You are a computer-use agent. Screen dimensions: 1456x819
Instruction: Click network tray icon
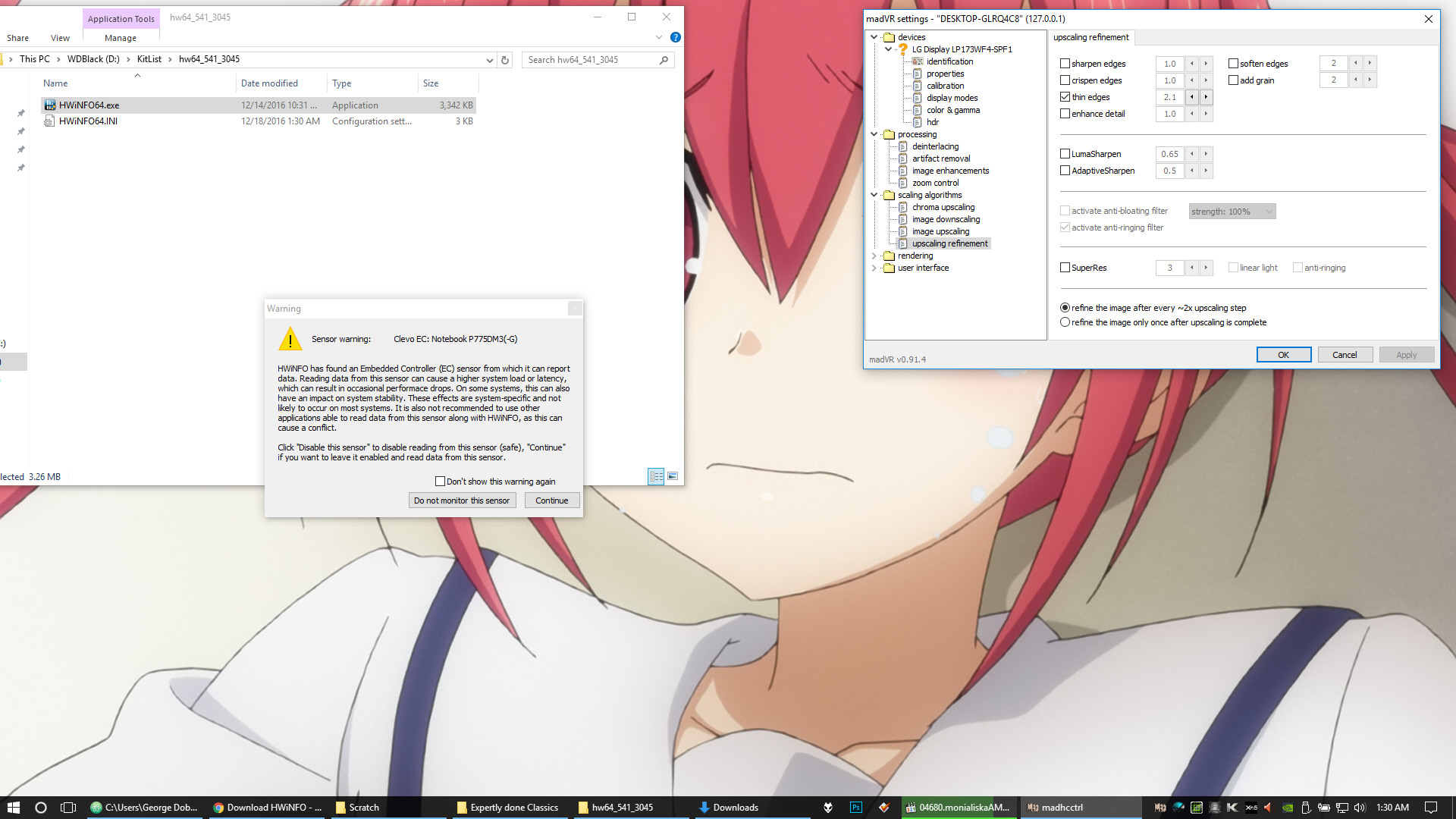point(1341,808)
